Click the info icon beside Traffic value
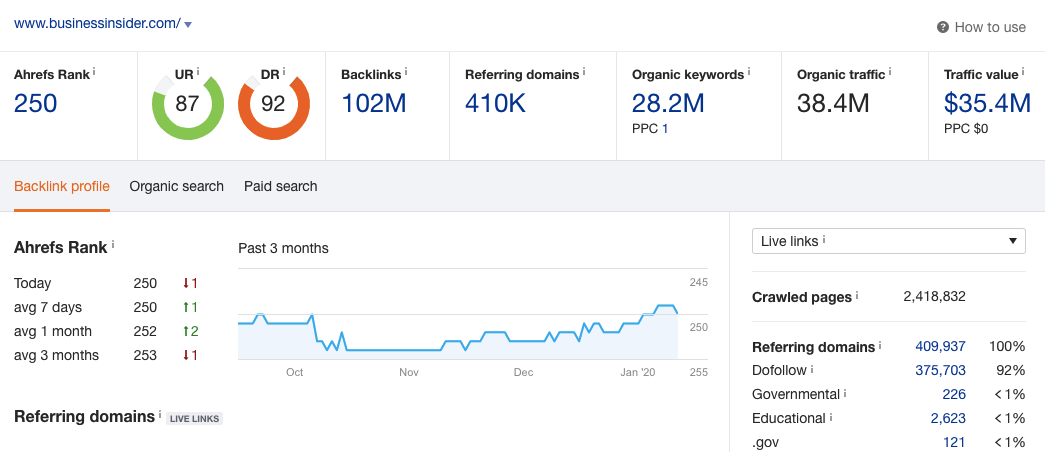The width and height of the screenshot is (1045, 452). coord(1023,71)
